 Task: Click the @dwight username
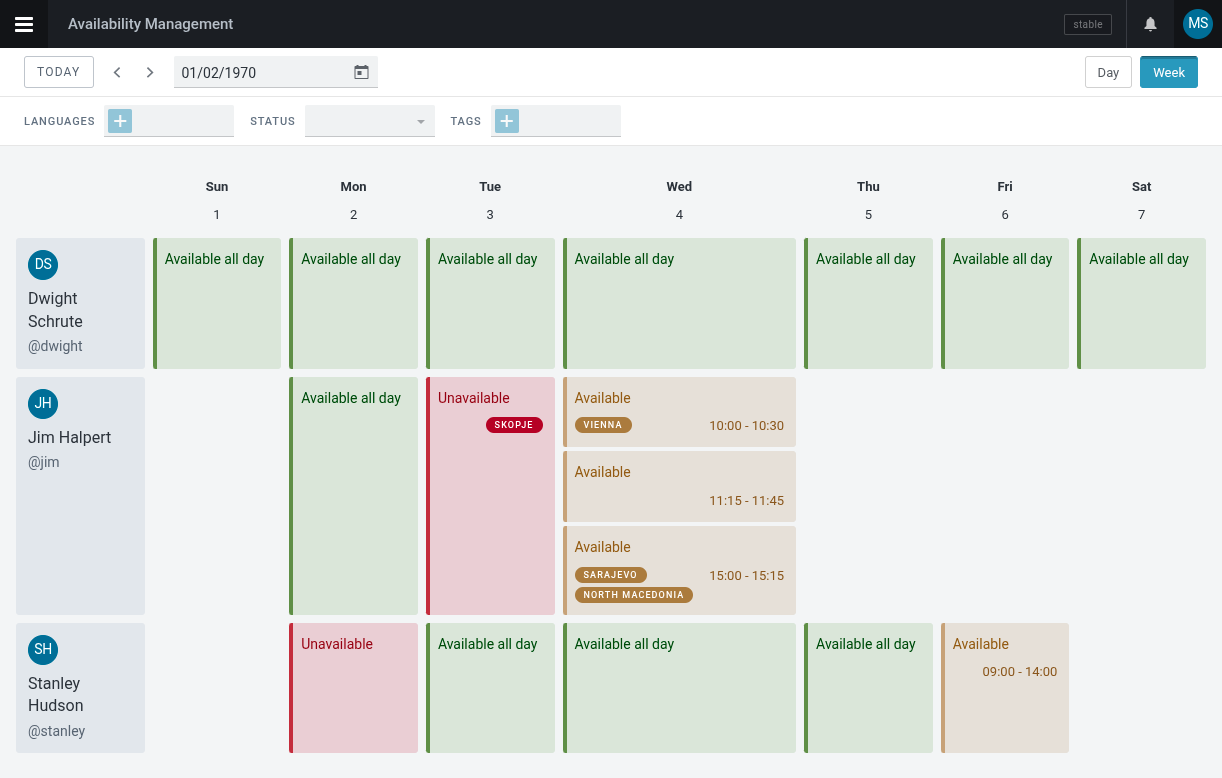coord(55,346)
